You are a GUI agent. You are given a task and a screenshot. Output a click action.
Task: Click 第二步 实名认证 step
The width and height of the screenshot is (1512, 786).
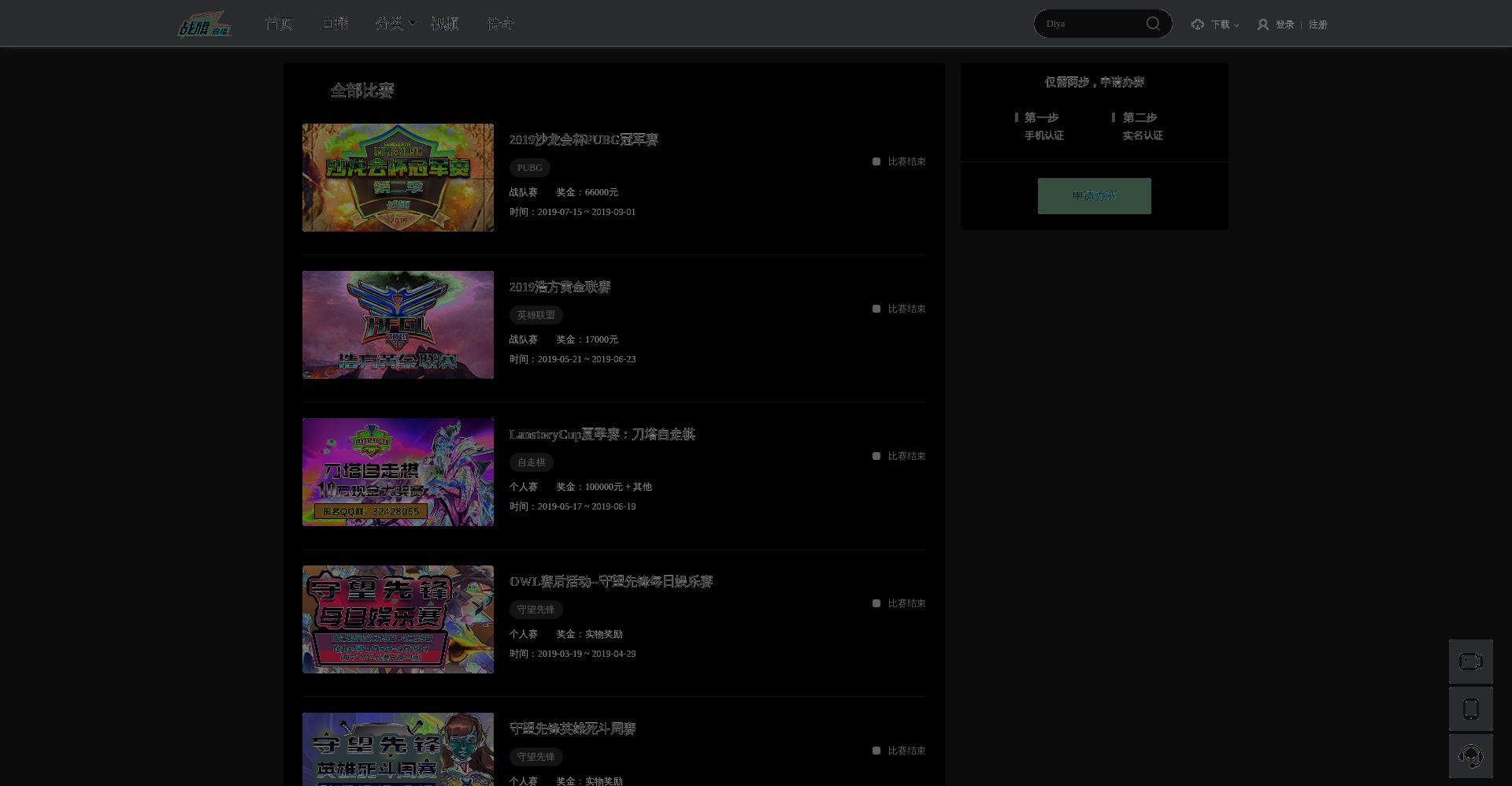(x=1139, y=126)
